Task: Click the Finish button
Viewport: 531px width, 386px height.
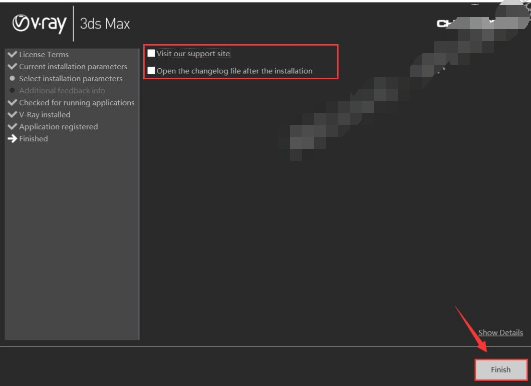Action: tap(501, 369)
